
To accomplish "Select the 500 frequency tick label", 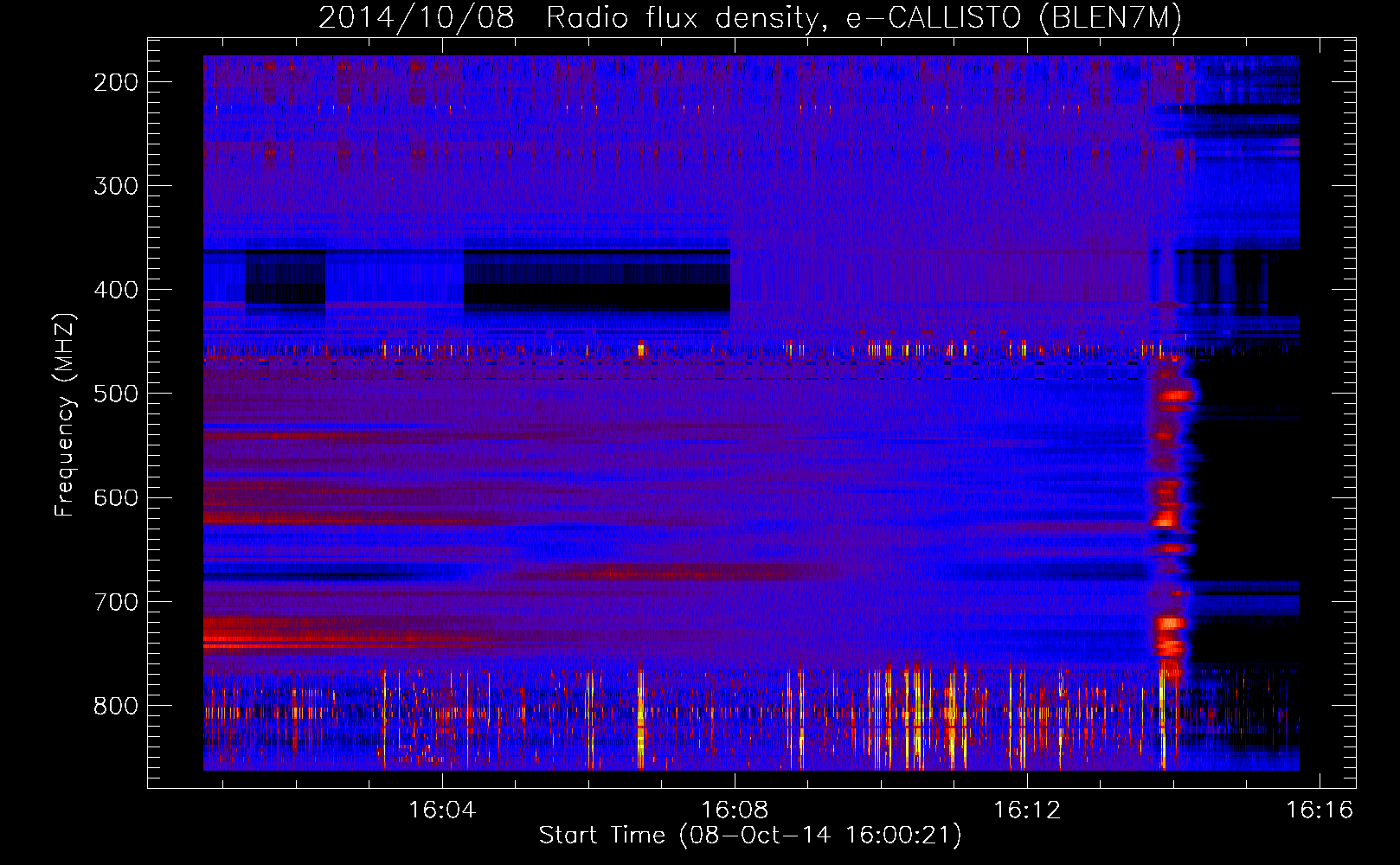I will tap(116, 394).
